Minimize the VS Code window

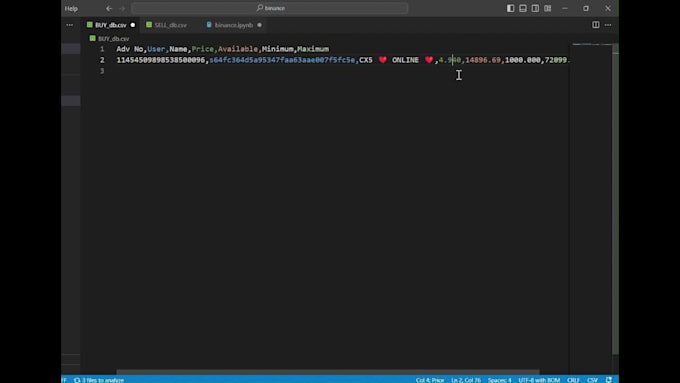[x=565, y=8]
